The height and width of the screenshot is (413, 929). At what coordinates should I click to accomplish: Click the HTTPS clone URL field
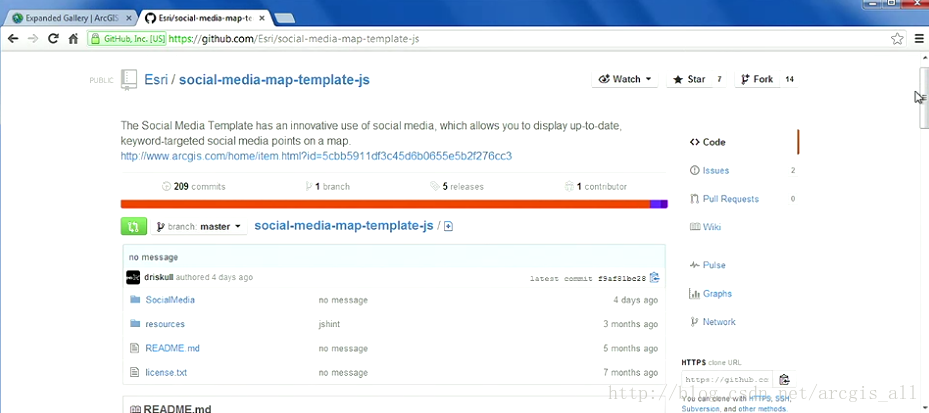pyautogui.click(x=727, y=380)
